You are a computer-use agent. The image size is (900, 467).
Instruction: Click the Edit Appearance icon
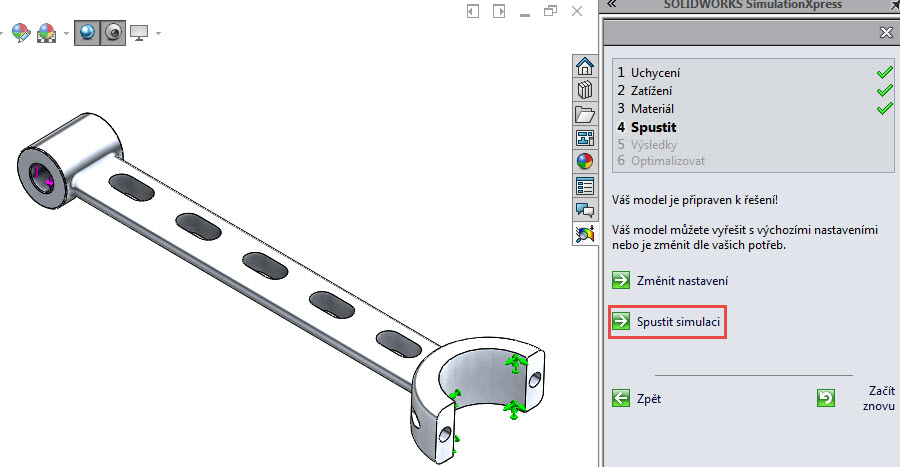pos(20,33)
